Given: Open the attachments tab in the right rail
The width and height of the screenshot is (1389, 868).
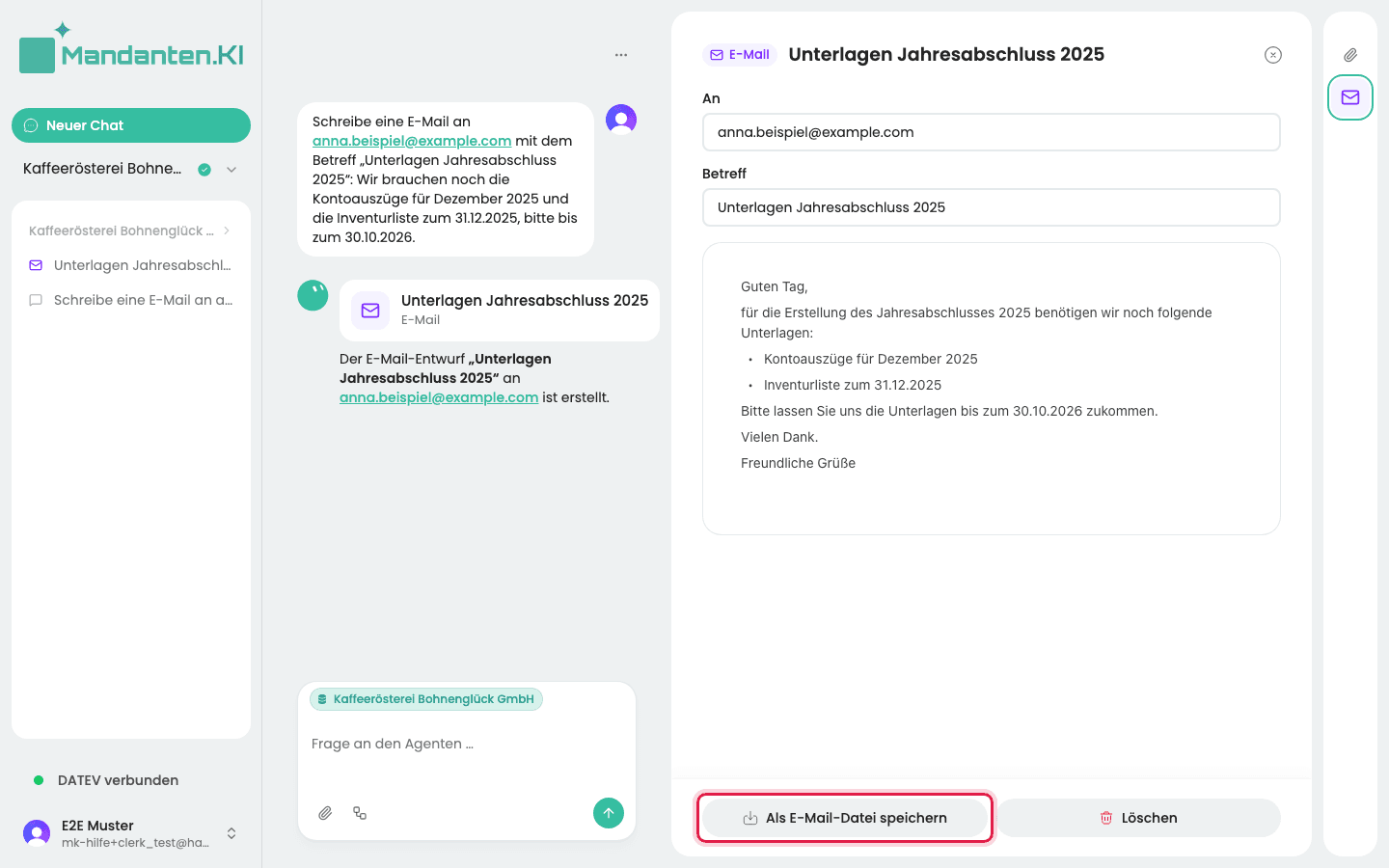Looking at the screenshot, I should (1350, 55).
